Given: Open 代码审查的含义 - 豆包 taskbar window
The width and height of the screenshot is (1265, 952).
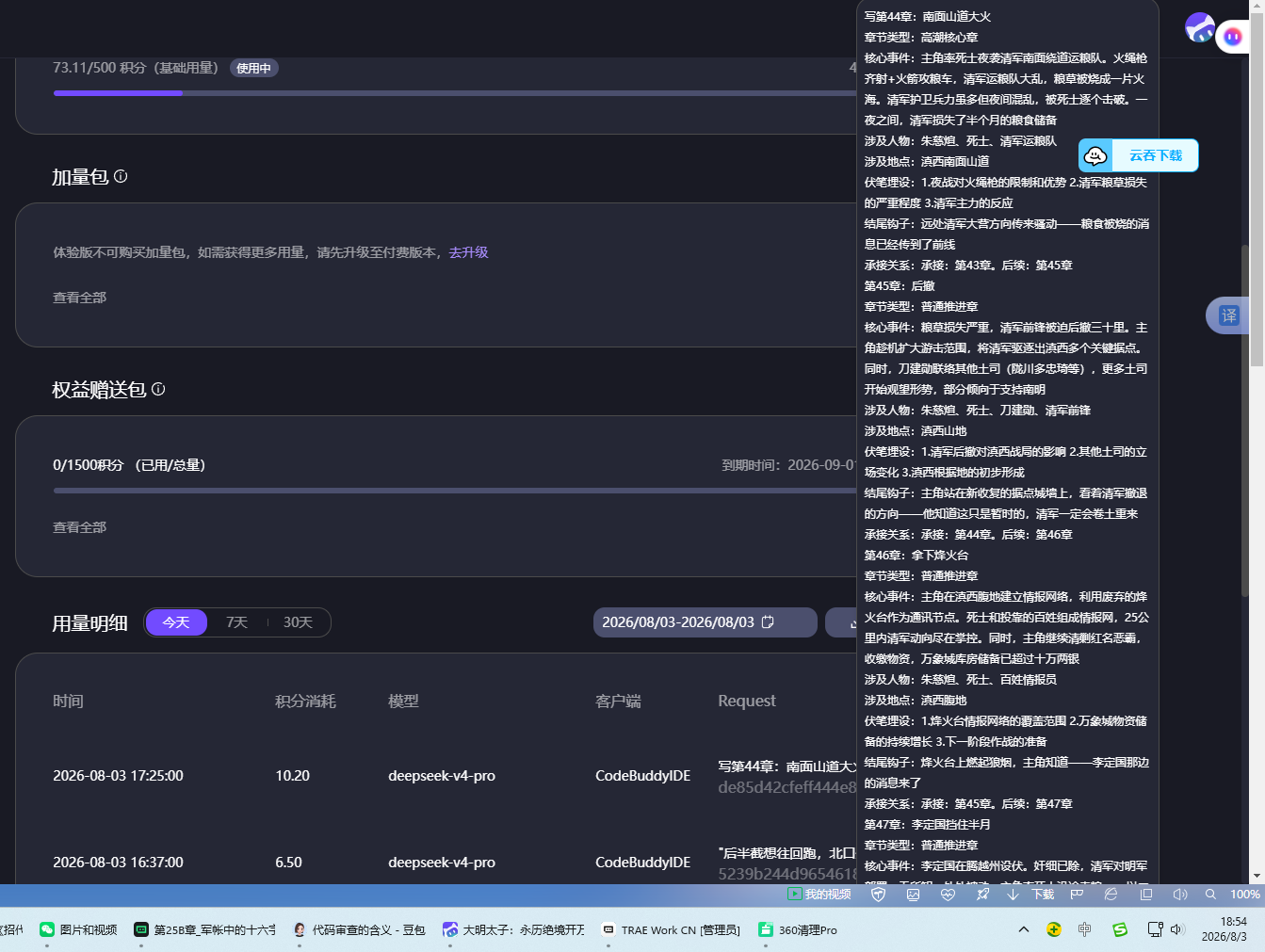Looking at the screenshot, I should click(359, 929).
